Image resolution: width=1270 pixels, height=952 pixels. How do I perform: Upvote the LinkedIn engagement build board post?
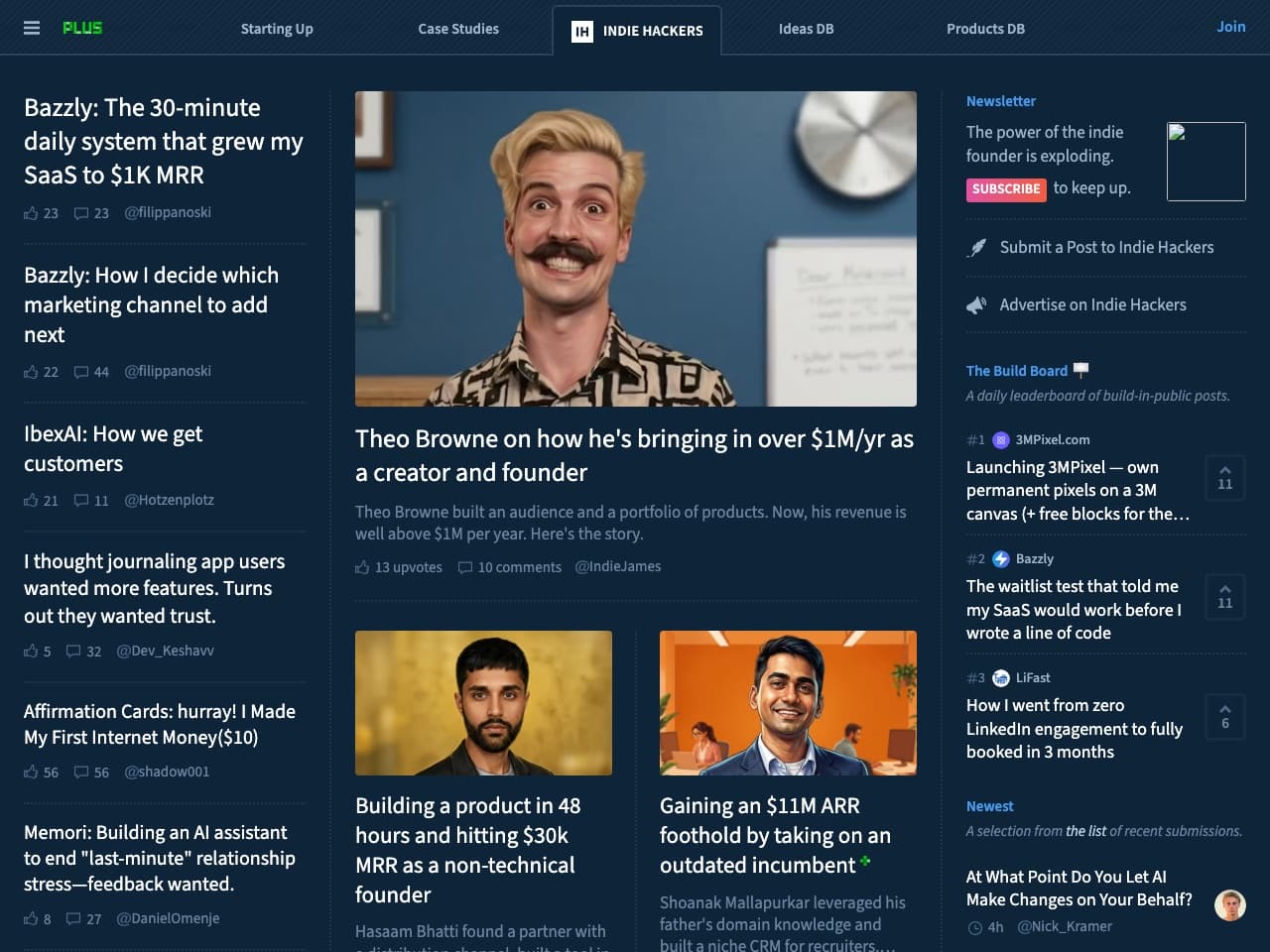tap(1225, 716)
